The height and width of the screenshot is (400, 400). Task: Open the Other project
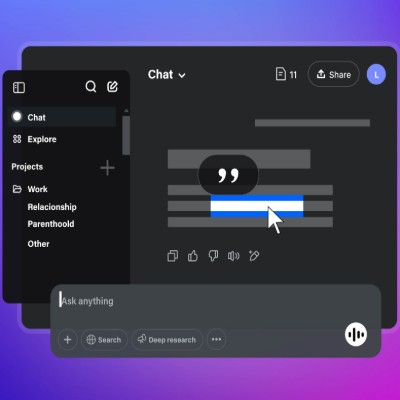pyautogui.click(x=38, y=244)
